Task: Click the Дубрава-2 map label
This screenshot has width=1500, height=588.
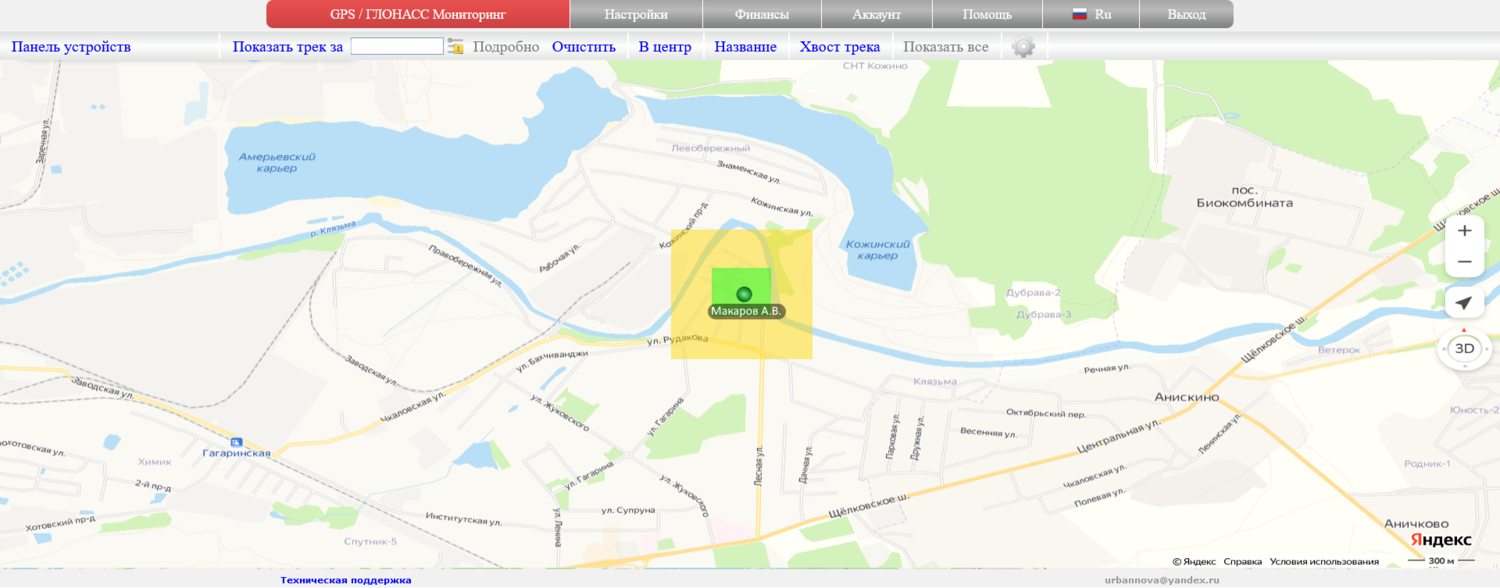Action: (1034, 293)
